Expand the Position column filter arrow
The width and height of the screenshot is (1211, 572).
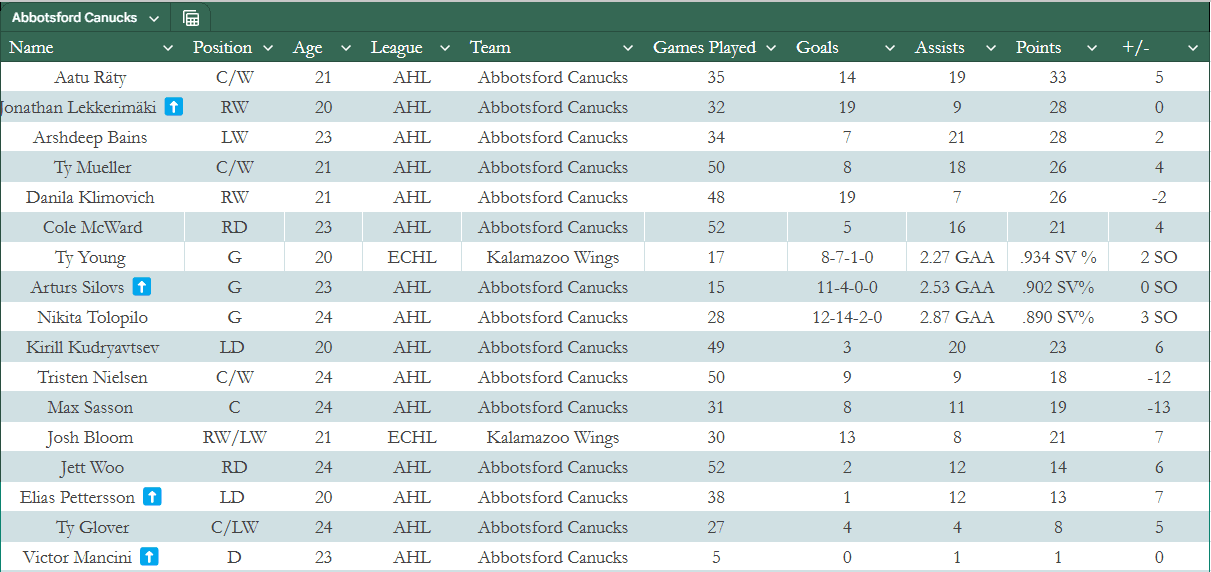268,48
